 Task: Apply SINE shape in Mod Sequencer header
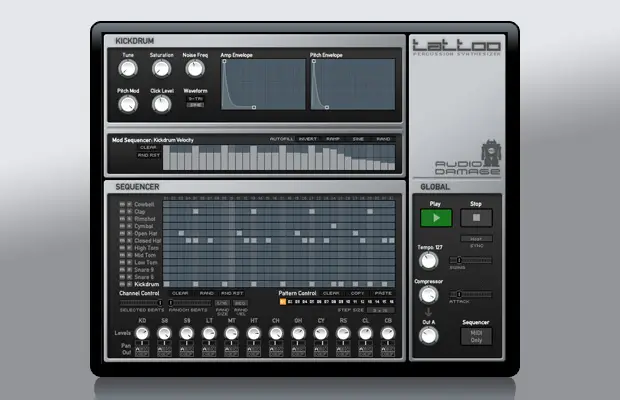[x=358, y=139]
